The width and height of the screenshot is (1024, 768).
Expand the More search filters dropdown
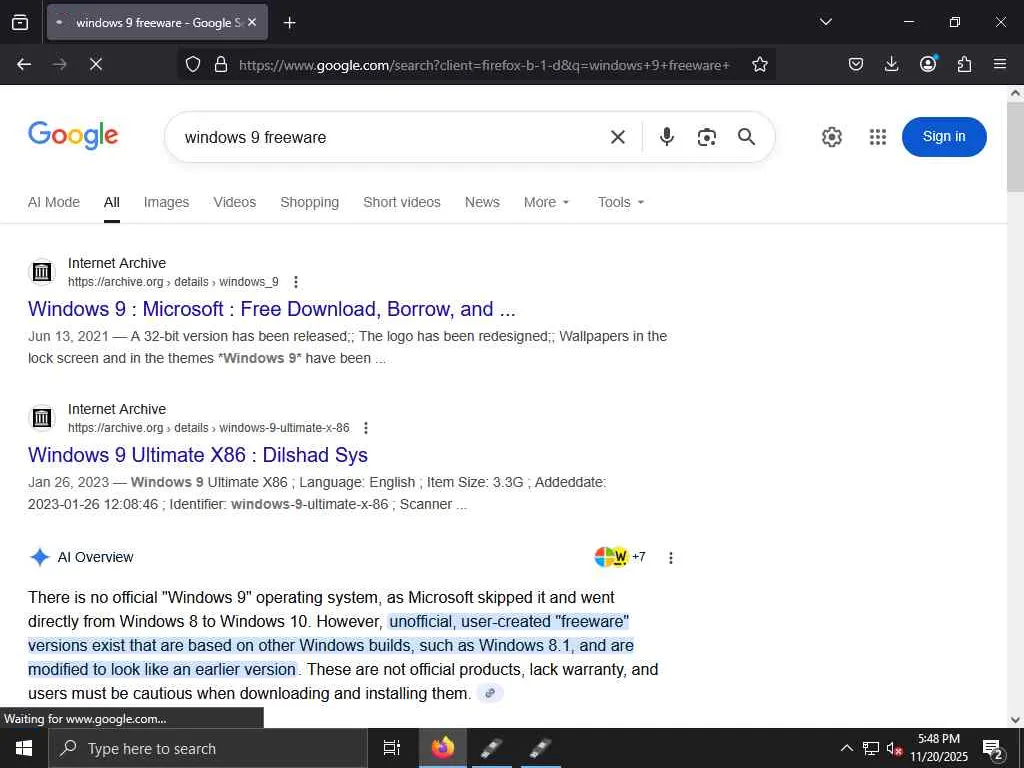(x=547, y=202)
